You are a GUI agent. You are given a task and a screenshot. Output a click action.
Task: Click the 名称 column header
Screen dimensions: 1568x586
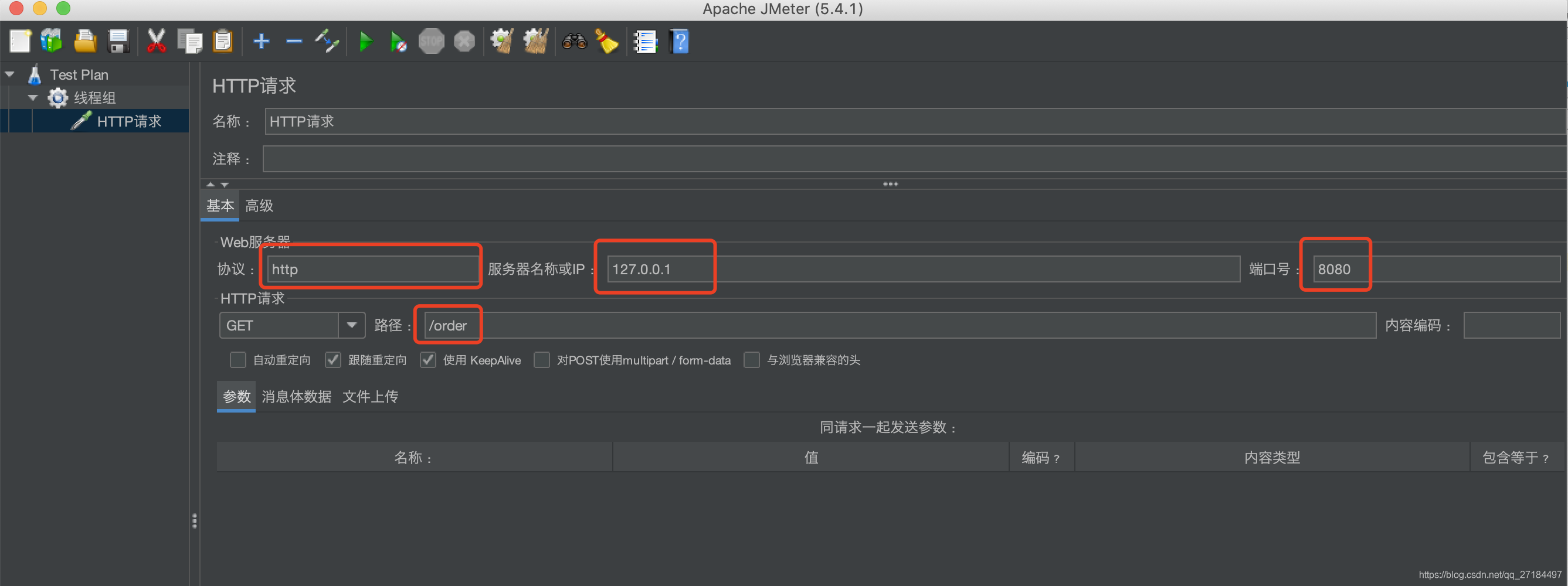point(415,458)
